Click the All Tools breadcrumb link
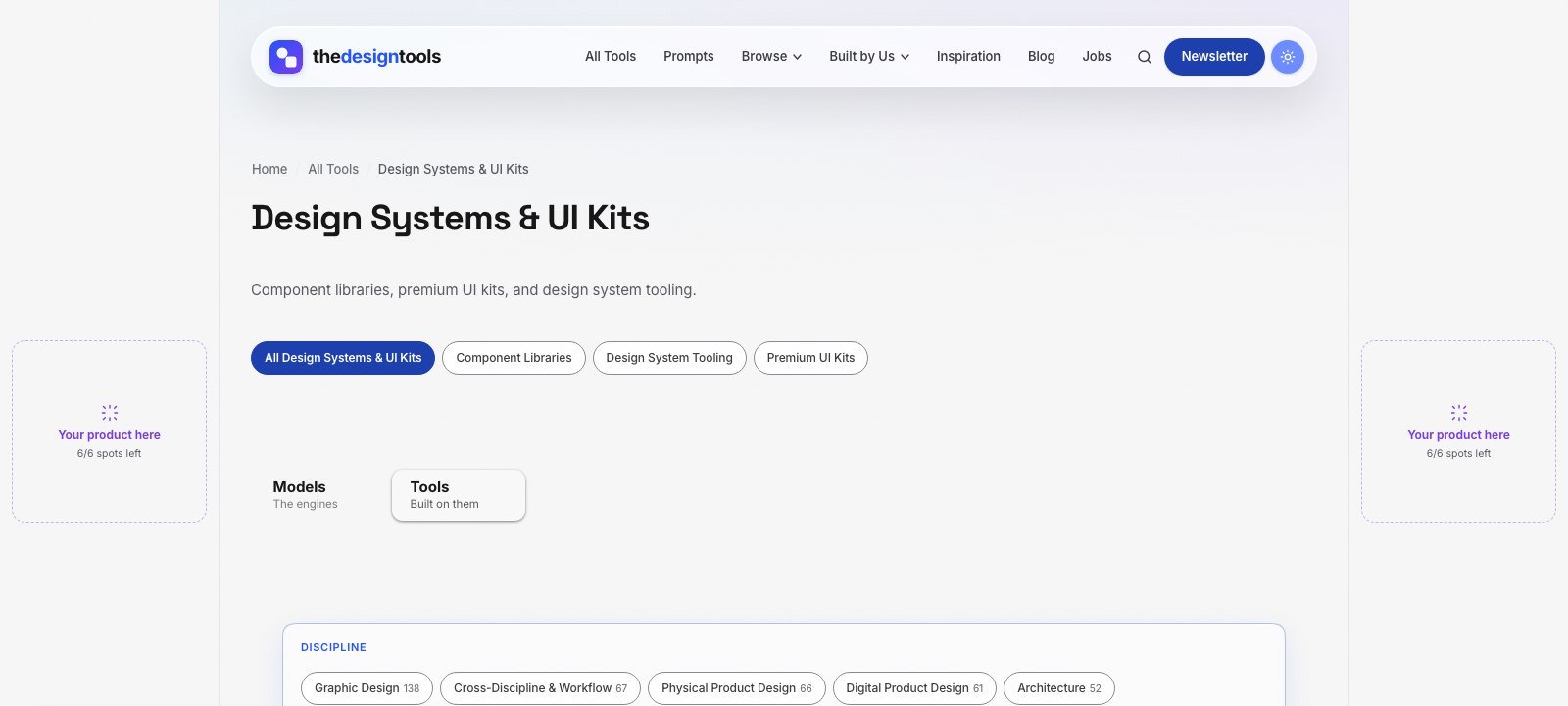 [x=333, y=169]
